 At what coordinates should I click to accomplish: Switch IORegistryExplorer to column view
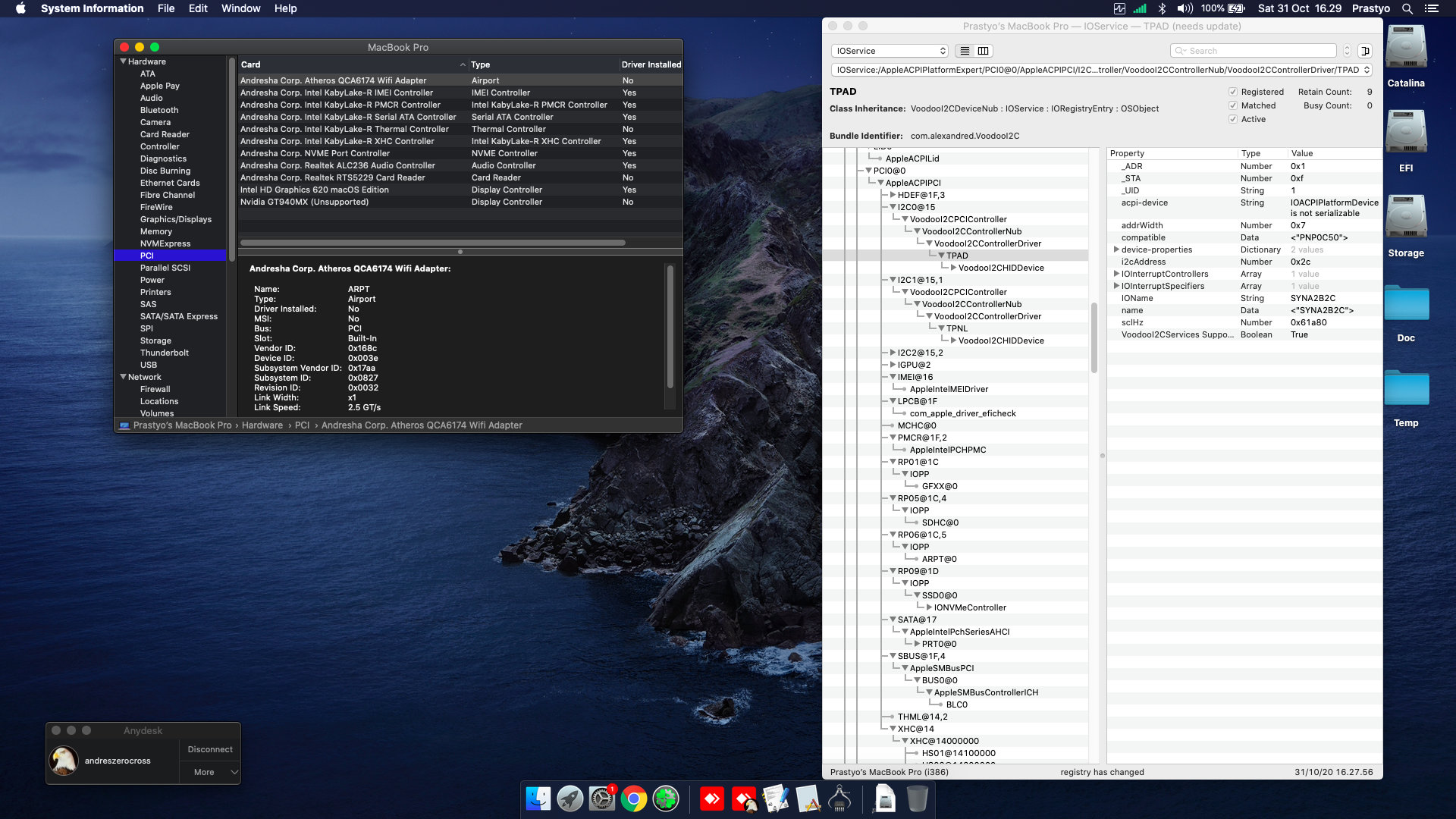(984, 51)
